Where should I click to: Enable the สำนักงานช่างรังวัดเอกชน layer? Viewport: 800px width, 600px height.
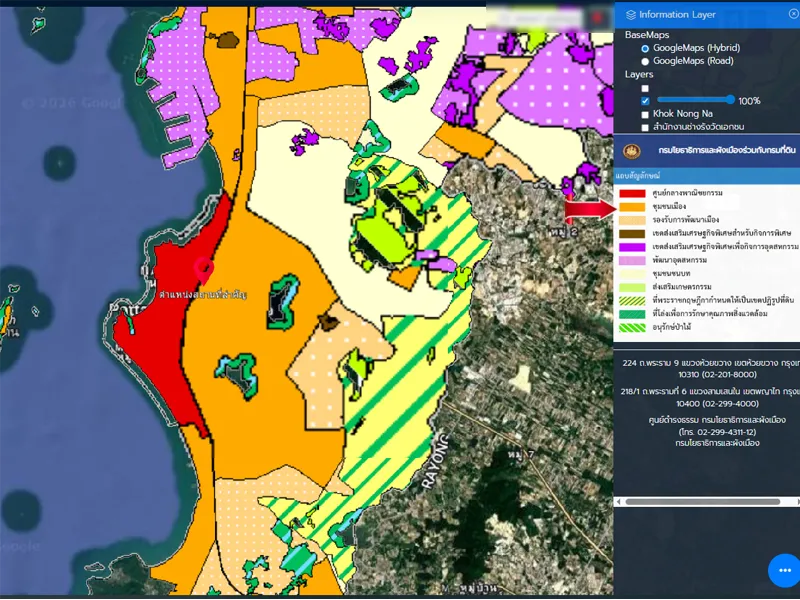(x=645, y=127)
